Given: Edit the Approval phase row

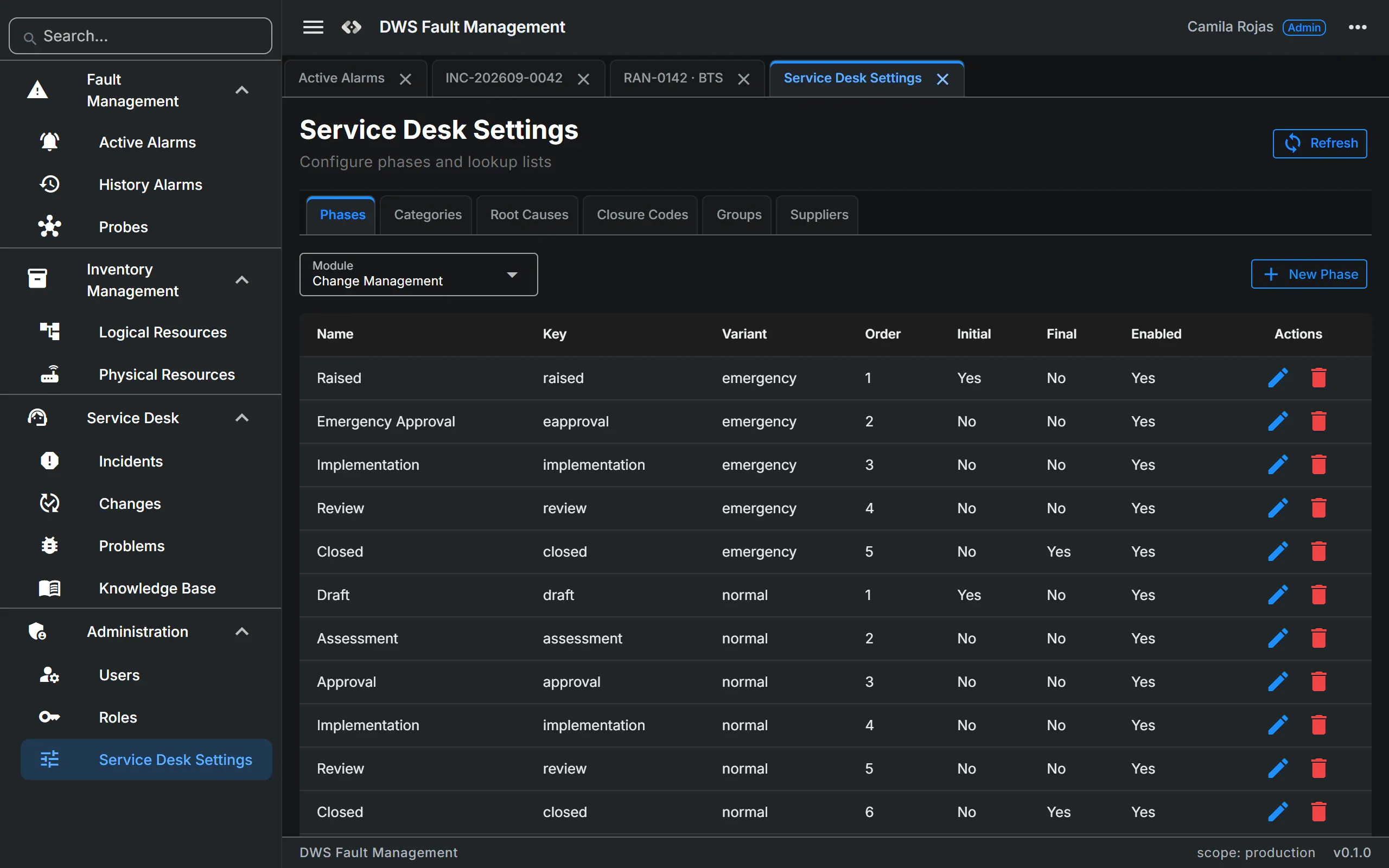Looking at the screenshot, I should [1278, 682].
